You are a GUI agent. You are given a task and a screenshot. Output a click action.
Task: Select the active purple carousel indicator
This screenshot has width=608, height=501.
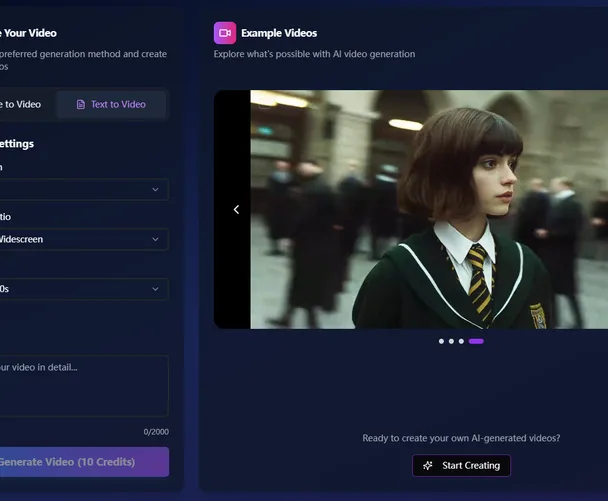(476, 341)
